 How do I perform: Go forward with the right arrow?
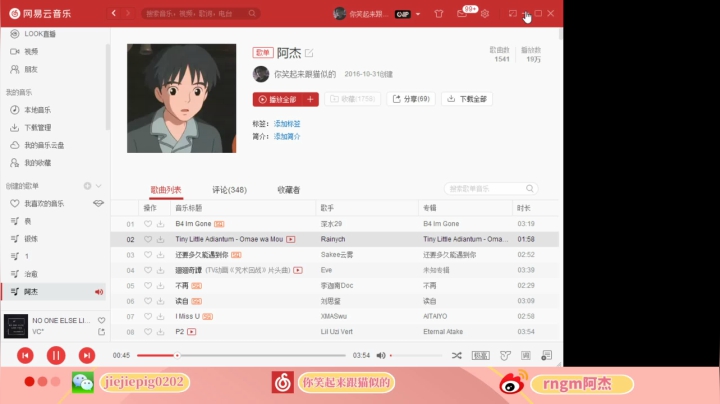(x=128, y=13)
